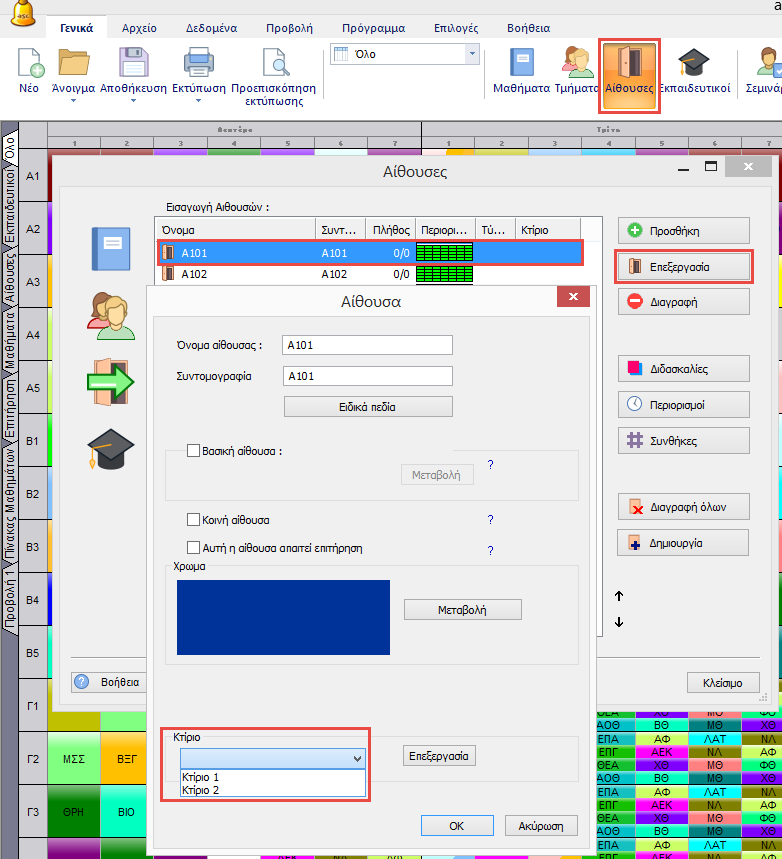The image size is (782, 859).
Task: Expand the Κτίριο dropdown arrow
Action: (357, 759)
